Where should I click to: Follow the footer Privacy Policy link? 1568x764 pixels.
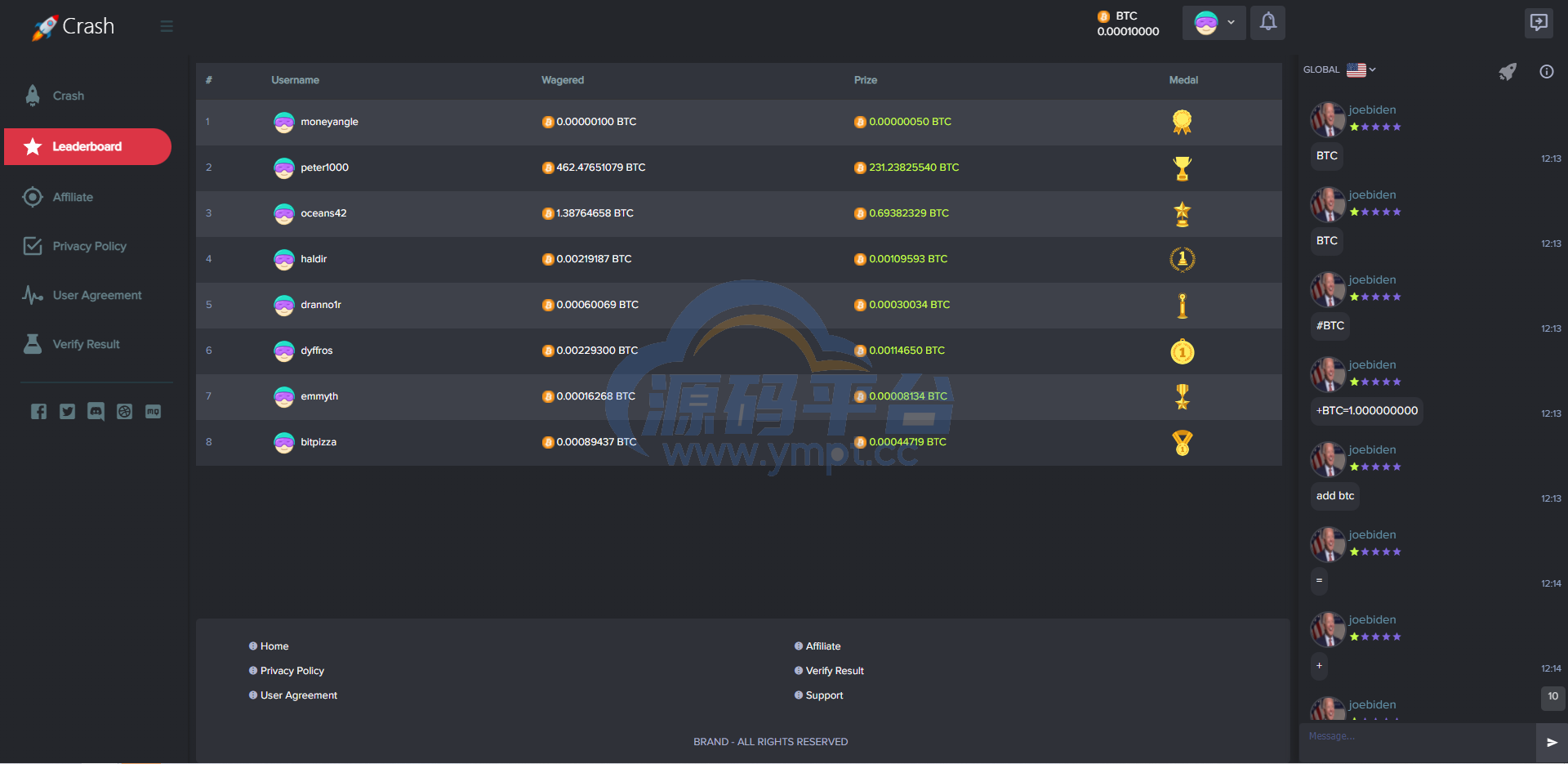click(x=292, y=671)
